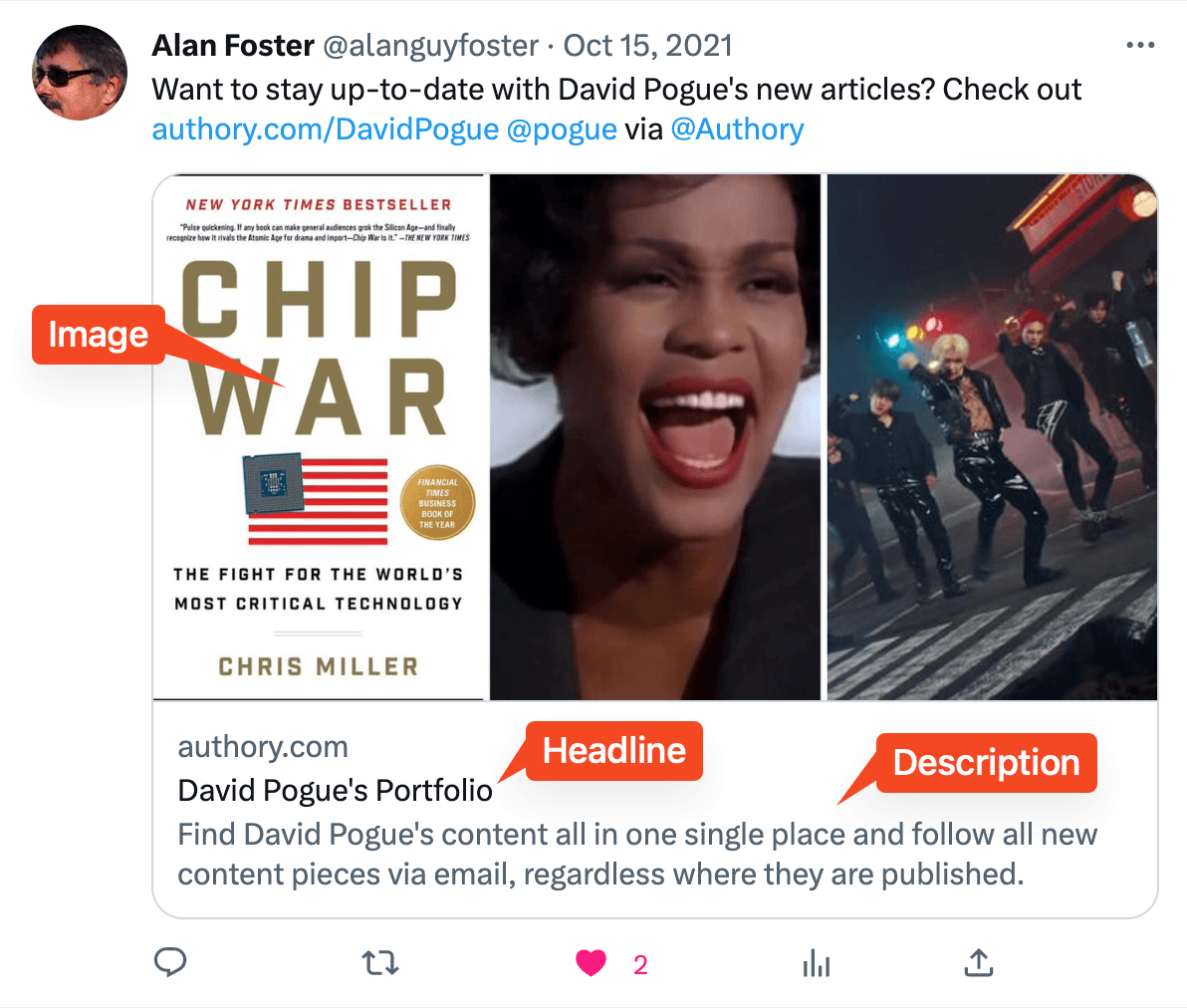Click the authory.com domain in card
The height and width of the screenshot is (1008, 1187).
click(263, 747)
